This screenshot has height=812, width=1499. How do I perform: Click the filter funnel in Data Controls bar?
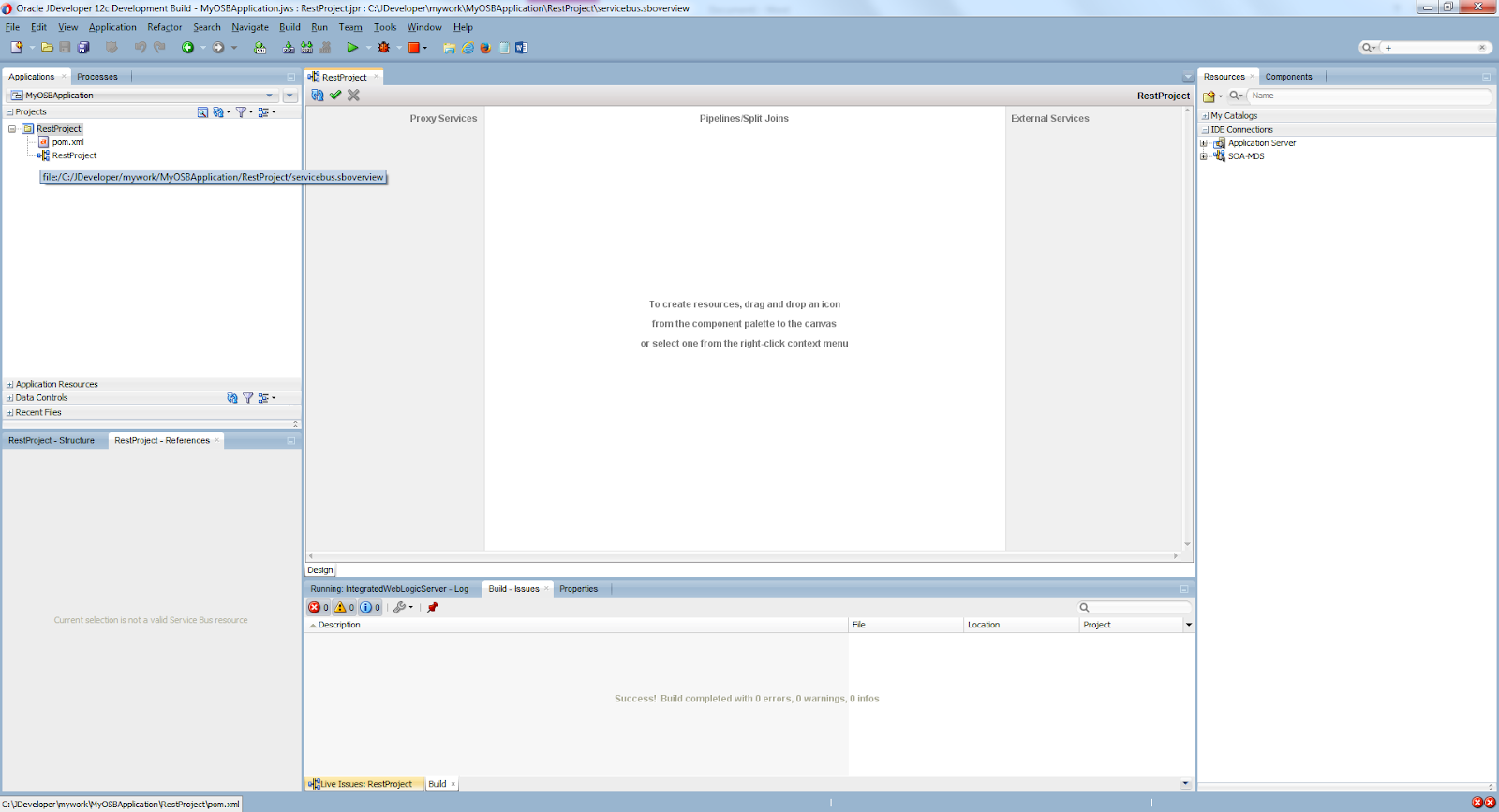pos(248,398)
